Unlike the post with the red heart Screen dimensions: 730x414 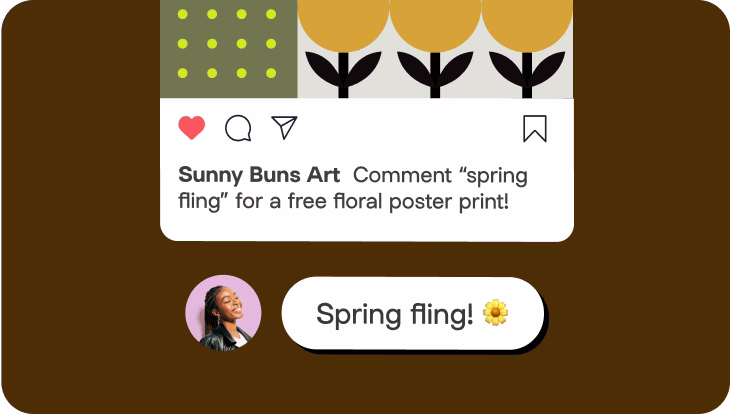[191, 128]
